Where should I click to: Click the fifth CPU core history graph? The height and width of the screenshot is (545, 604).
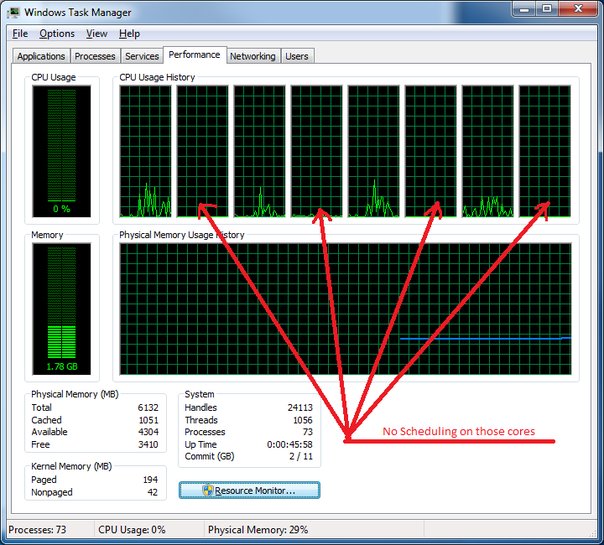pos(374,151)
